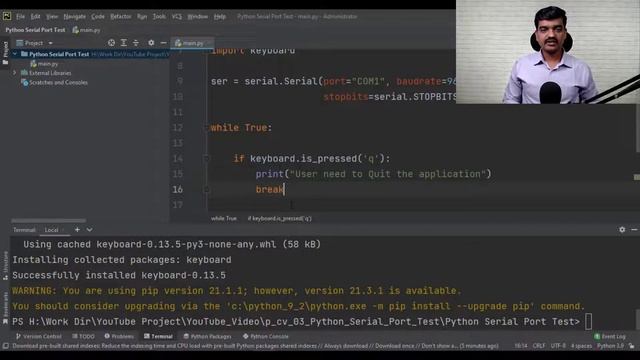Image resolution: width=640 pixels, height=360 pixels.
Task: Open the Python Packages tool window
Action: (207, 336)
